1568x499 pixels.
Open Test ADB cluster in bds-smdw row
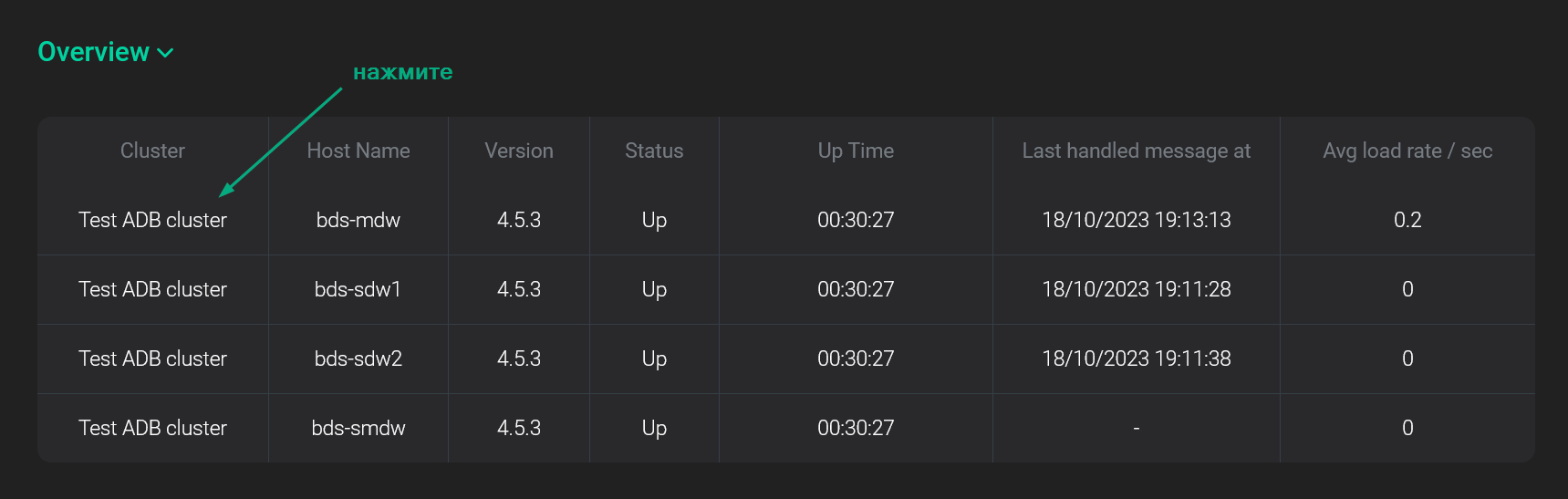(152, 428)
